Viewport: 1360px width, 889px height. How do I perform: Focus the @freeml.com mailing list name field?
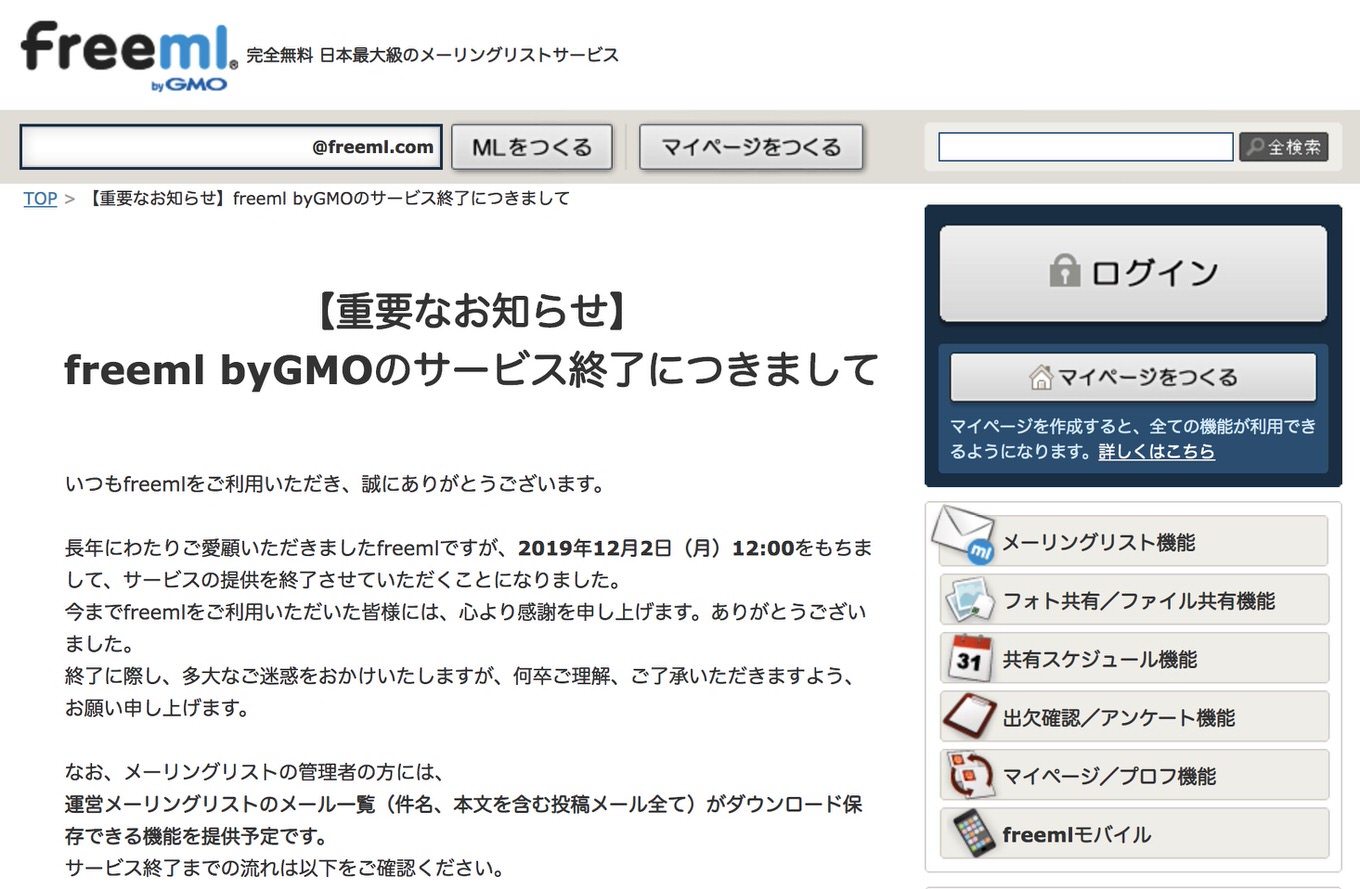(x=231, y=147)
